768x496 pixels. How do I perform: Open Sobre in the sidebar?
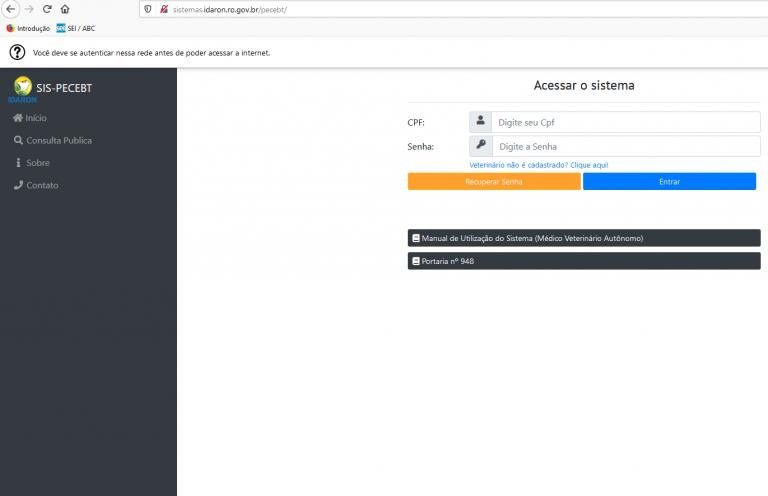pyautogui.click(x=32, y=163)
